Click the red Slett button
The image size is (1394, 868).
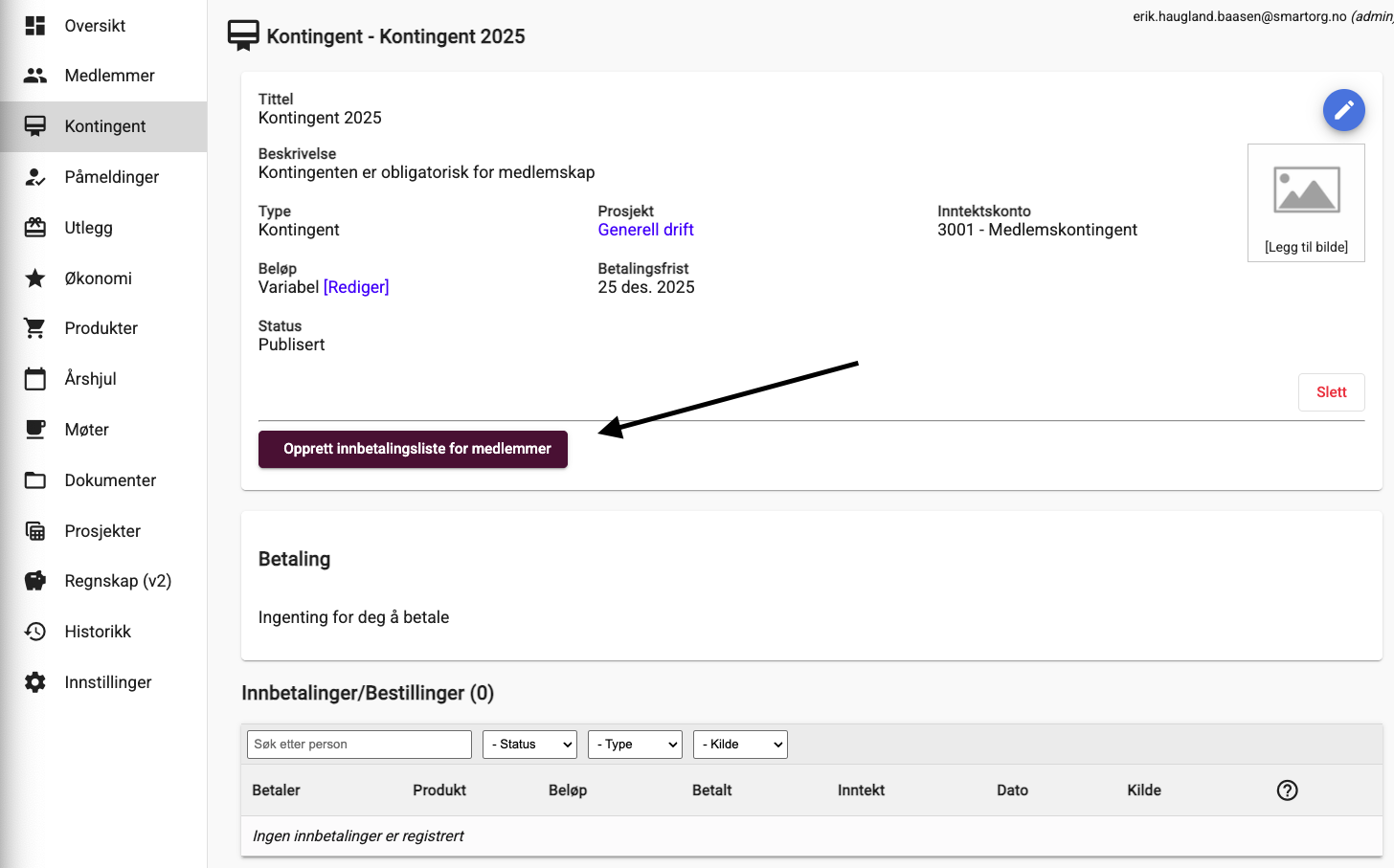point(1331,392)
